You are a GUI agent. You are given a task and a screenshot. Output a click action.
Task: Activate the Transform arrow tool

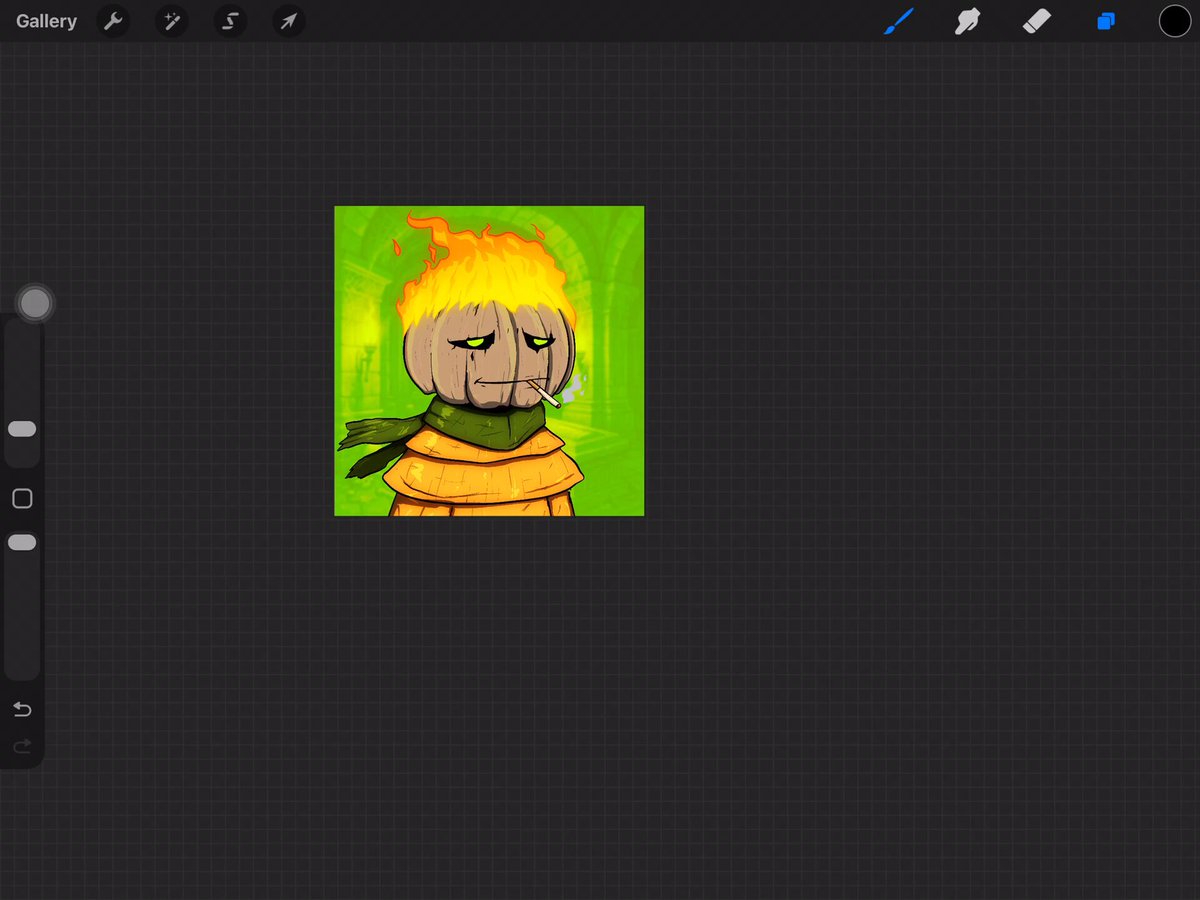(x=289, y=21)
